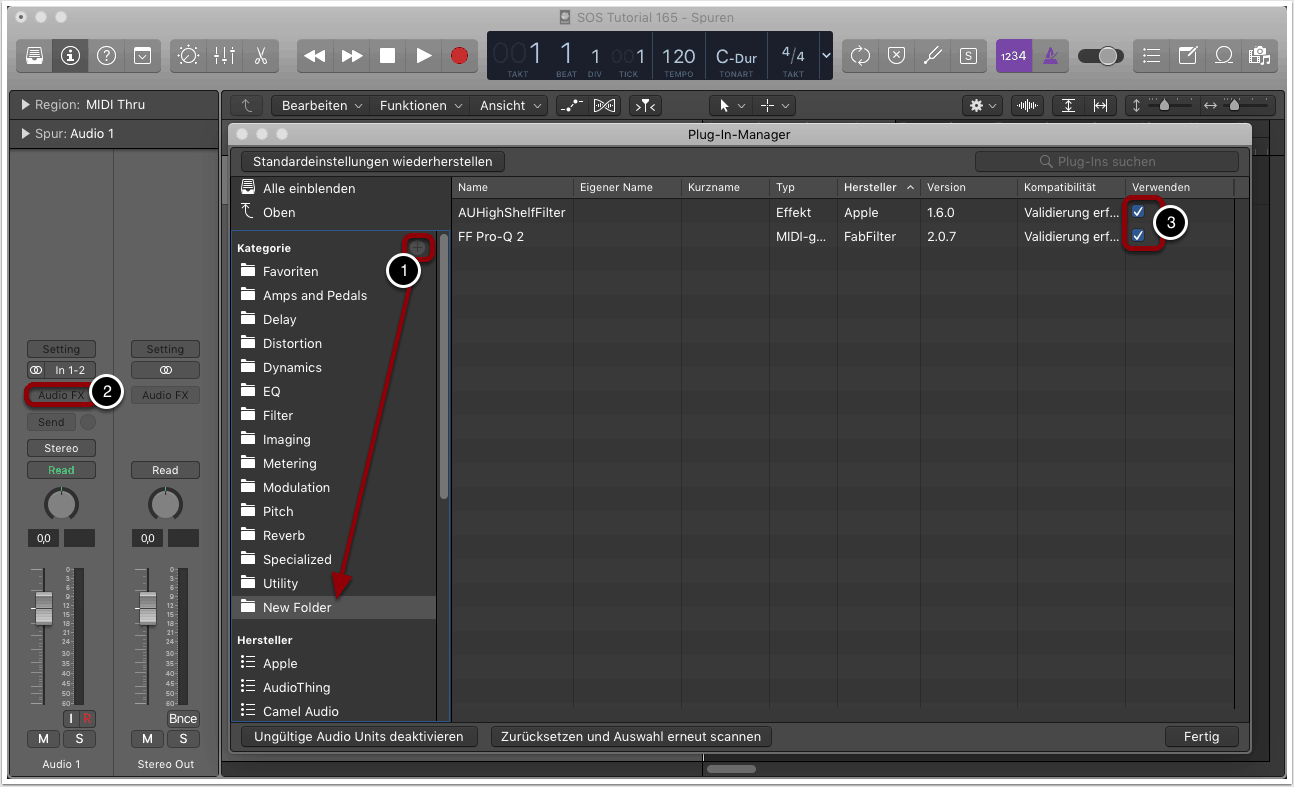Screen dimensions: 1294x787
Task: Enable Cycle mode icon
Action: point(860,56)
